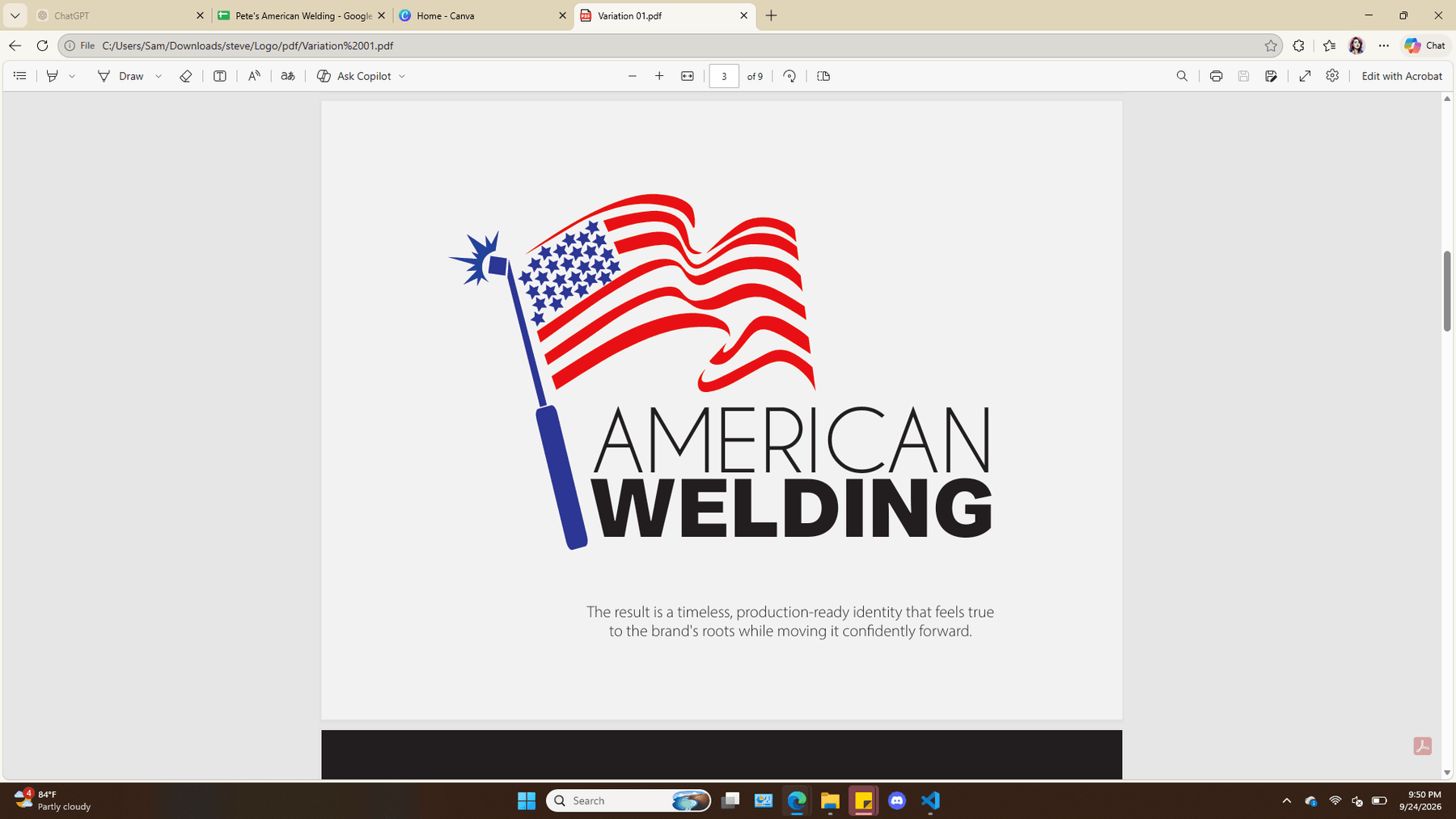This screenshot has width=1456, height=819.
Task: Open Copilot Chat sidebar
Action: [1425, 46]
